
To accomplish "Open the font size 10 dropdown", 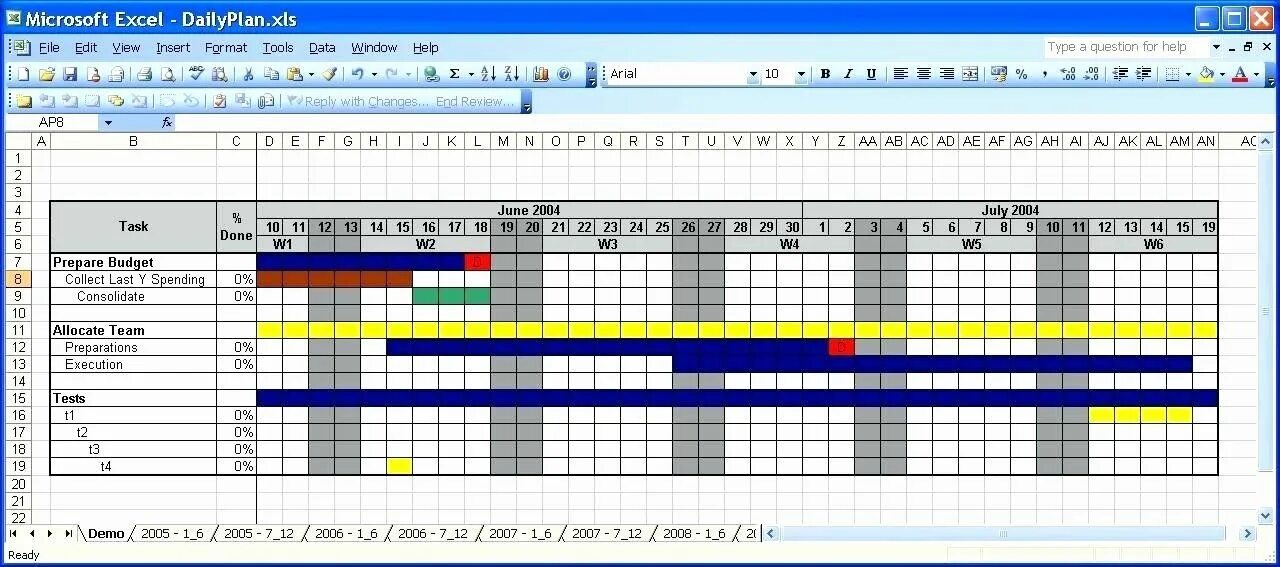I will 800,74.
